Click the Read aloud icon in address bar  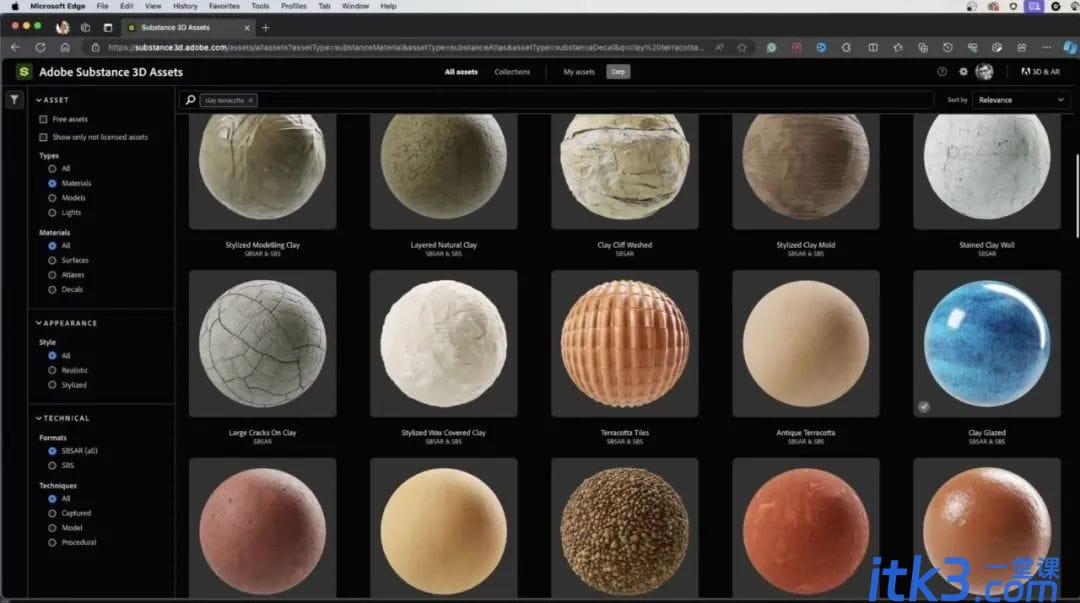[719, 48]
